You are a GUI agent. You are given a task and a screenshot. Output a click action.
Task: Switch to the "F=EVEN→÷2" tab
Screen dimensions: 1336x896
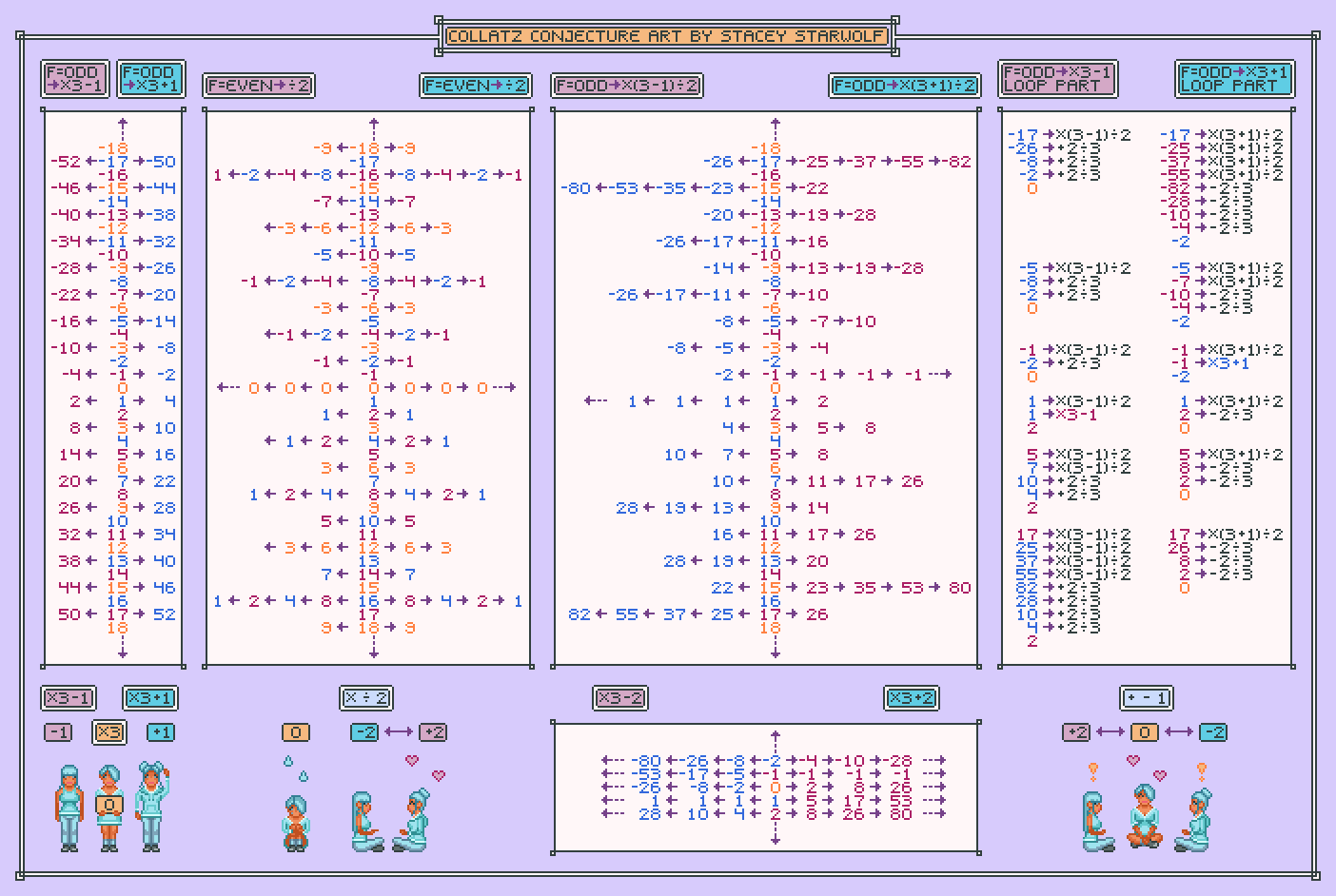pyautogui.click(x=258, y=86)
